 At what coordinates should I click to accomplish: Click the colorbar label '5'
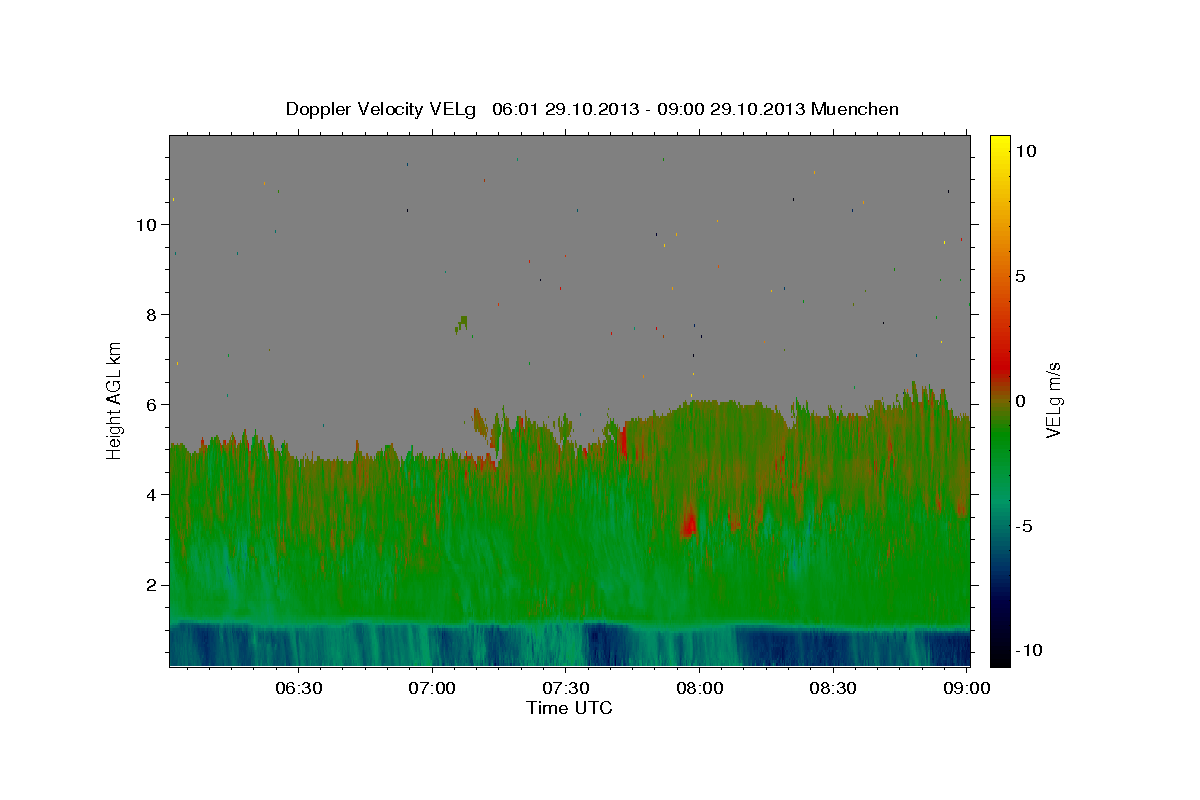[x=1020, y=276]
